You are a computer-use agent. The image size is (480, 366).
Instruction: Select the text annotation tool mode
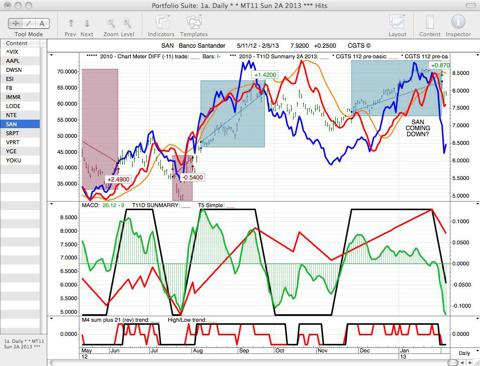pos(42,23)
